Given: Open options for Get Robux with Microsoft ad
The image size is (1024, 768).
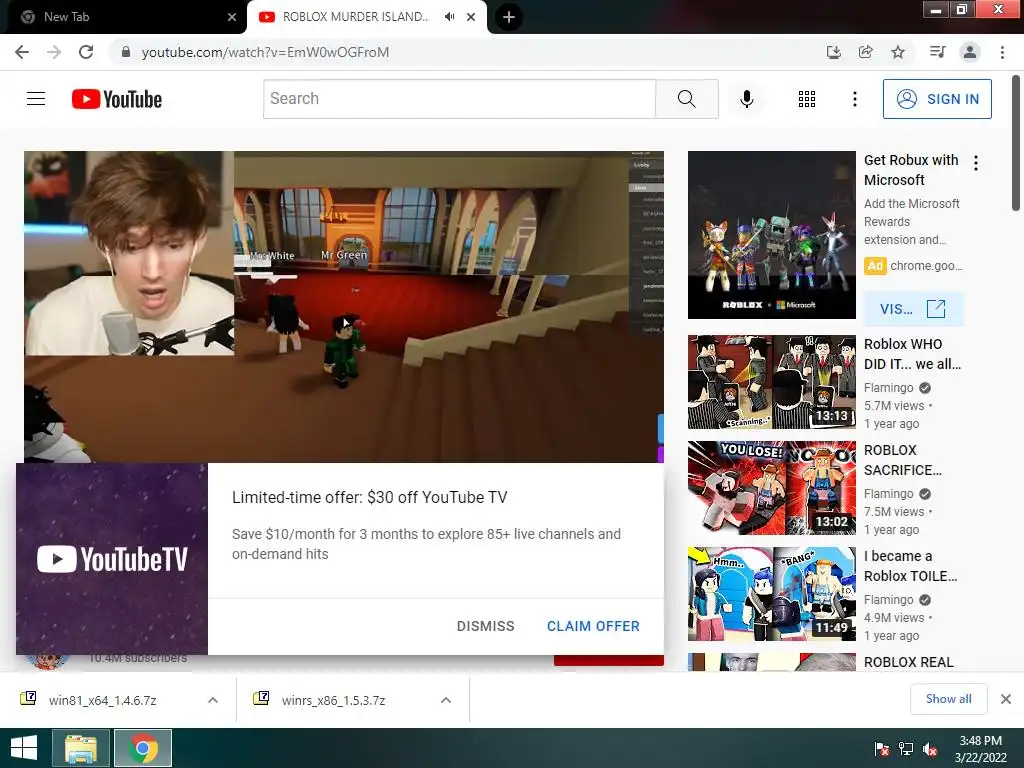Looking at the screenshot, I should pos(976,163).
